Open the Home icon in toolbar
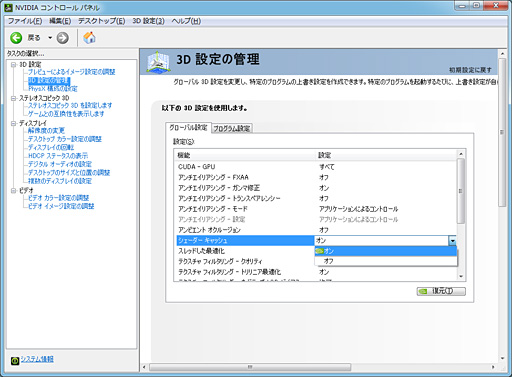 [89, 38]
